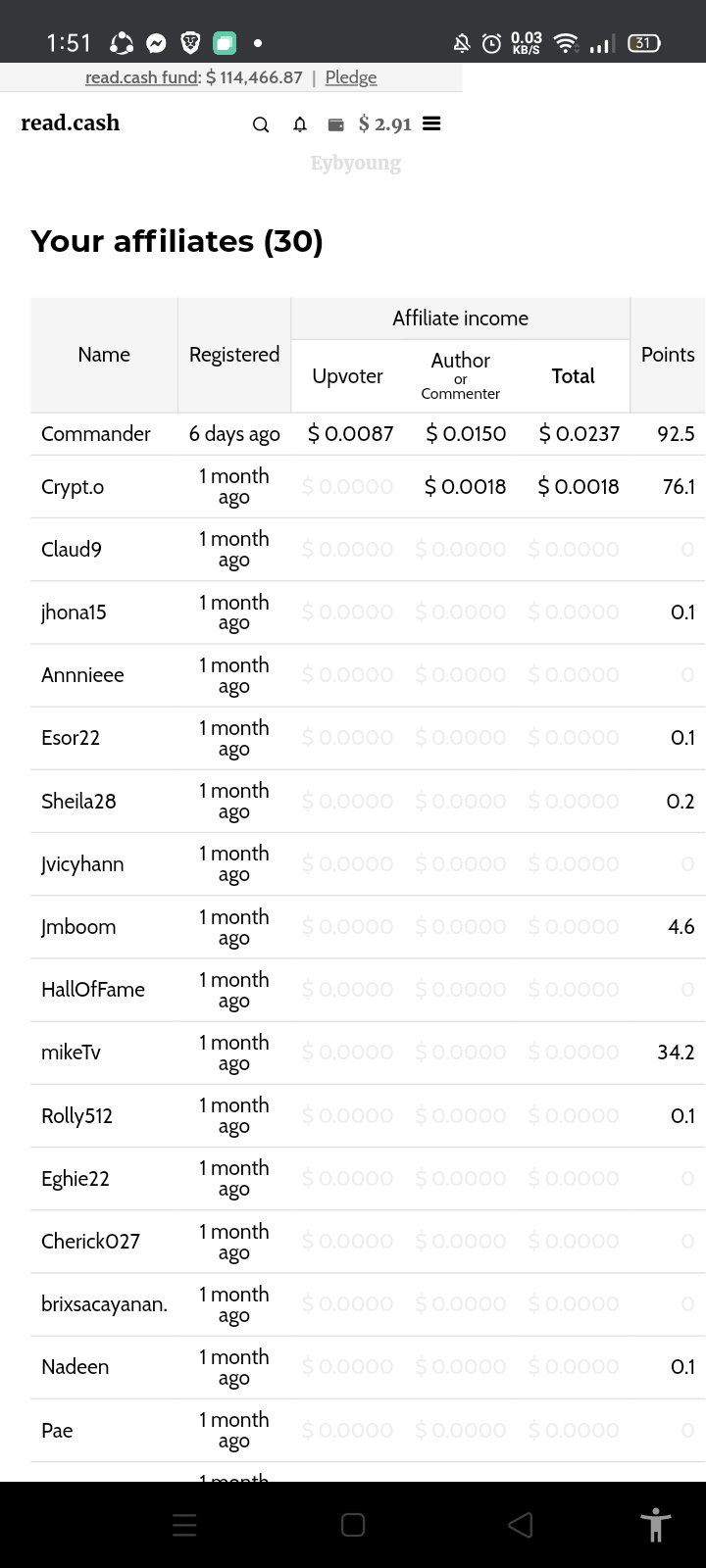Tap the $ 2.91 wallet balance
706x1568 pixels.
coord(385,123)
